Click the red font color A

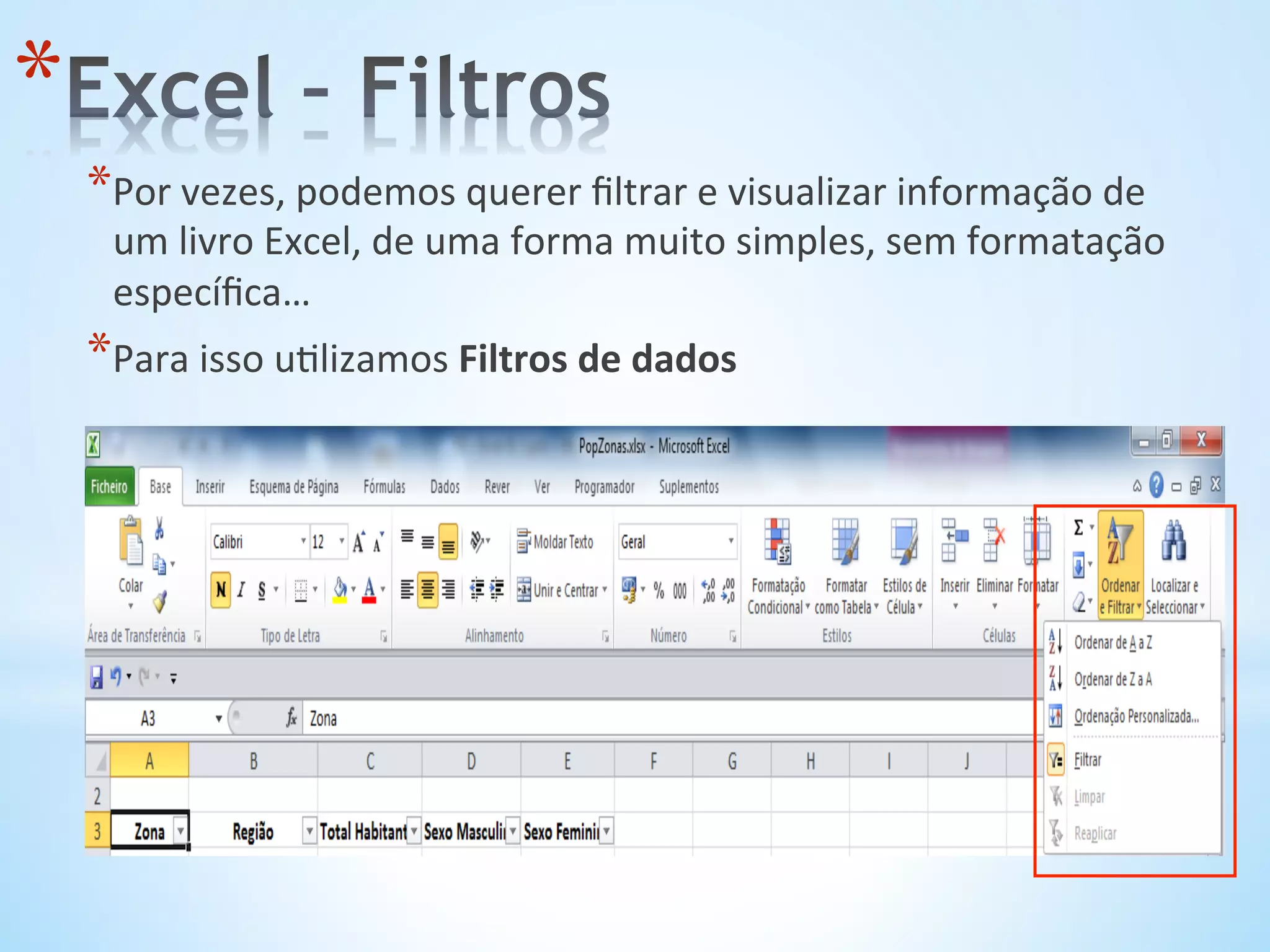[x=369, y=589]
